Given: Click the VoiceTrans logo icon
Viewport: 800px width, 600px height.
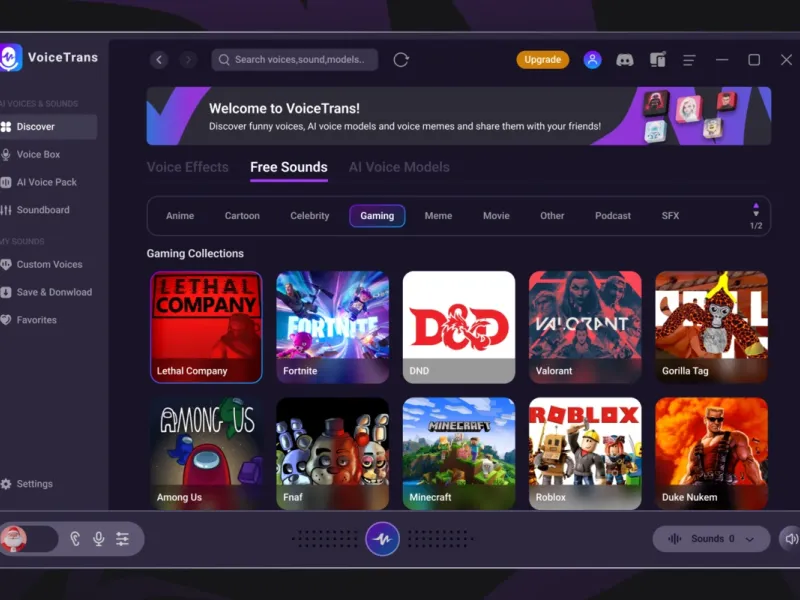Looking at the screenshot, I should (x=10, y=57).
